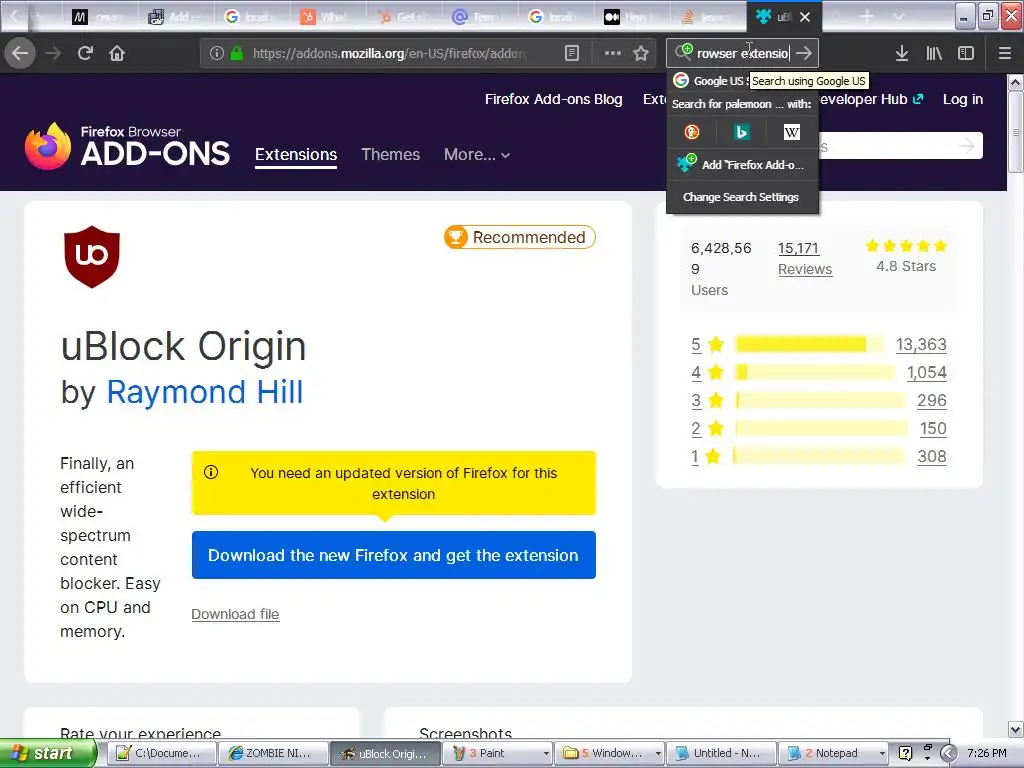Bookmark this page with the star icon
1024x768 pixels.
pyautogui.click(x=641, y=53)
